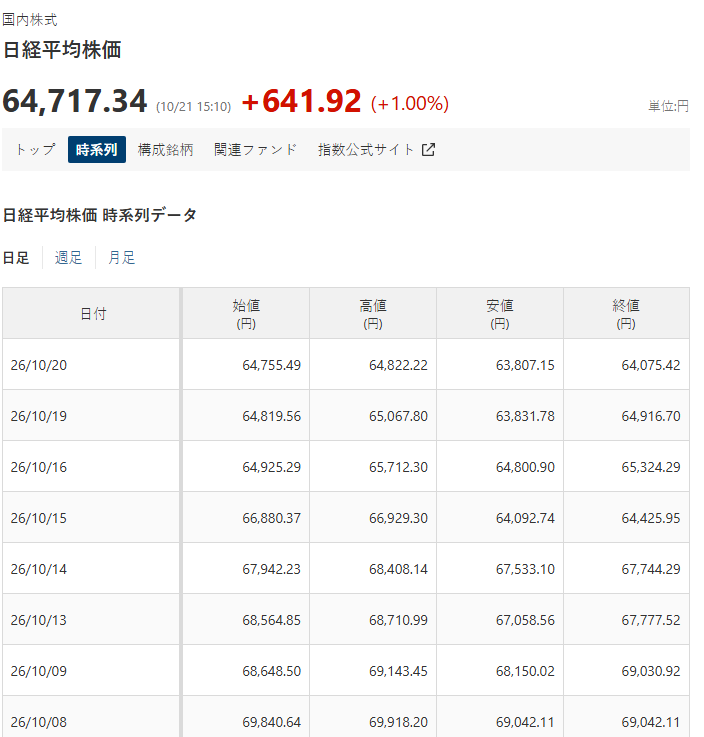Click the low value 64,092.74
This screenshot has height=737, width=704.
tap(525, 518)
